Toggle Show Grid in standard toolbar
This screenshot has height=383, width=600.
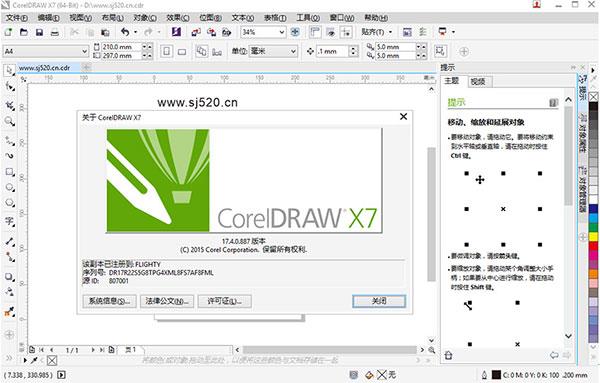(331, 32)
